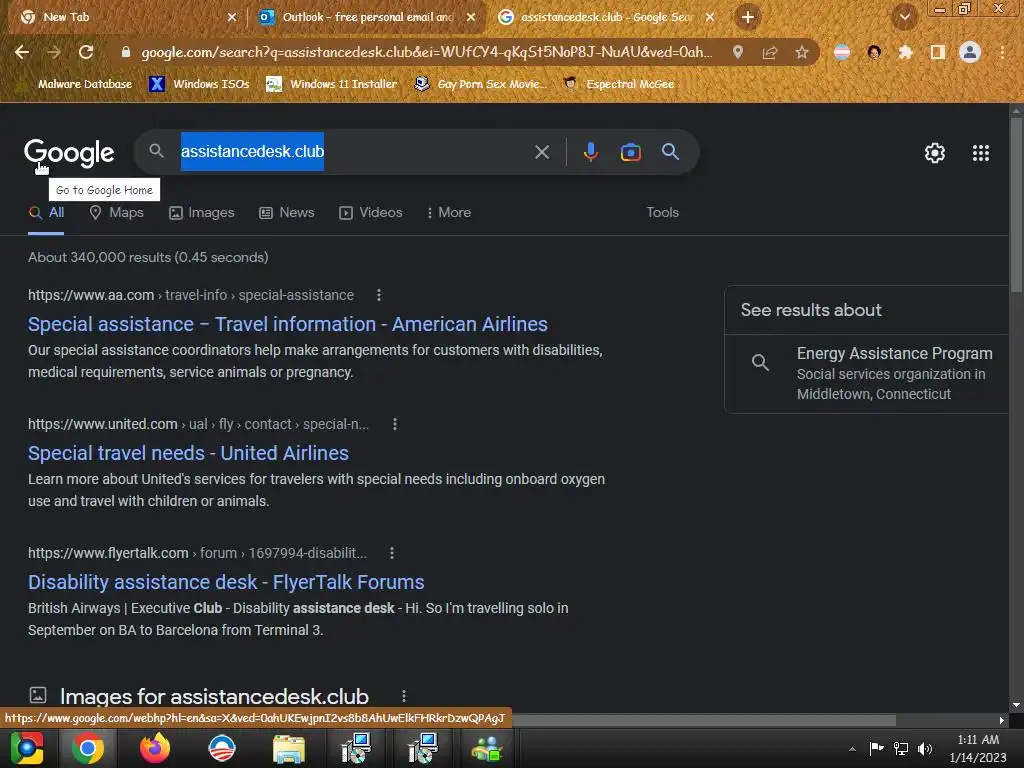Select the News search tab

point(287,213)
